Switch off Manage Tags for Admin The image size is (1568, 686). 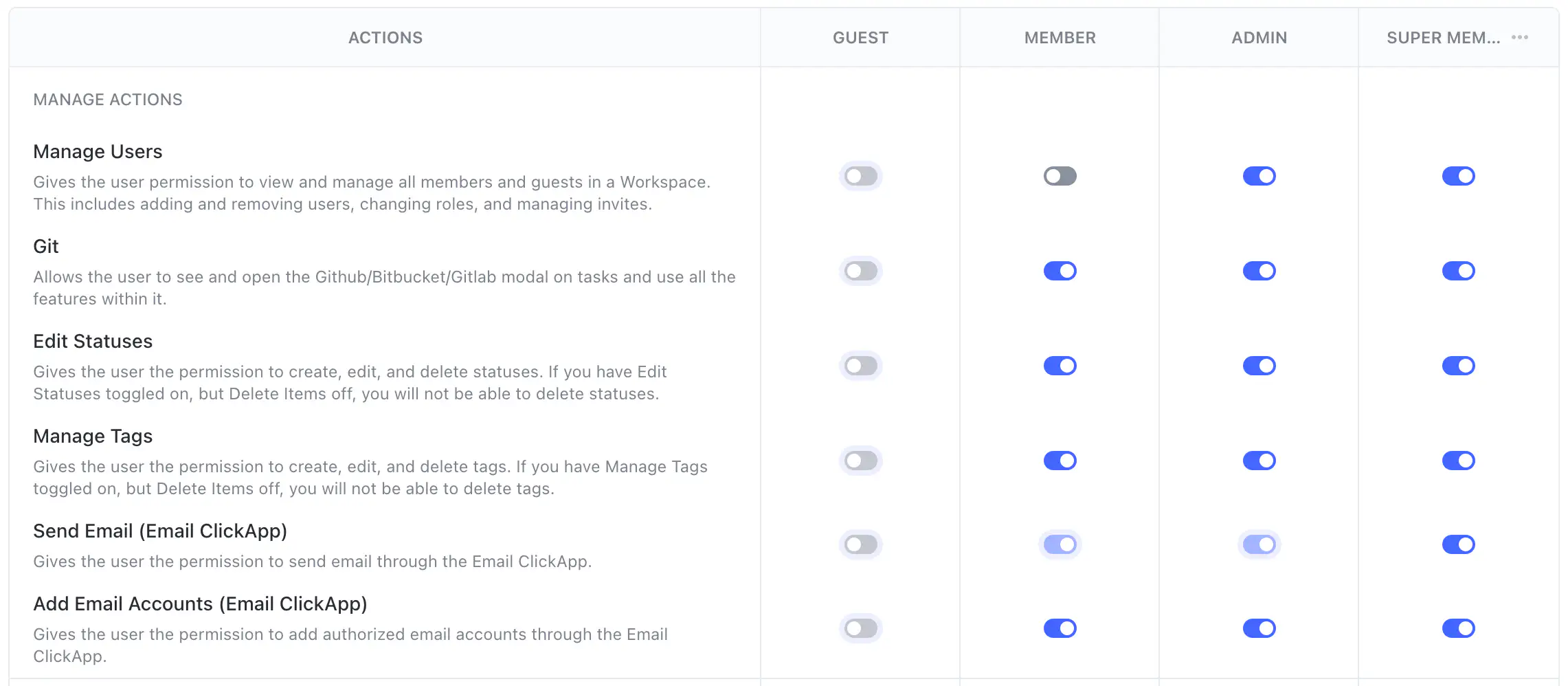[1259, 461]
